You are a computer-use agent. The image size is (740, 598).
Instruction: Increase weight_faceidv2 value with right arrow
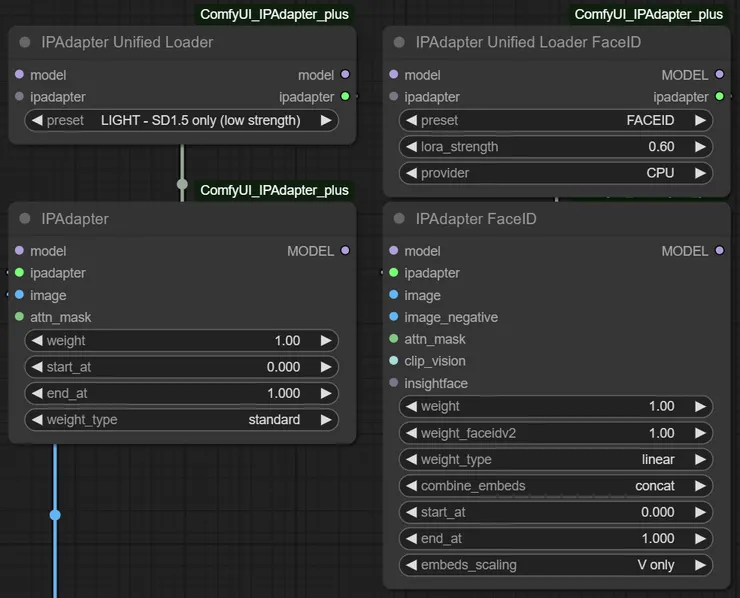click(x=700, y=433)
